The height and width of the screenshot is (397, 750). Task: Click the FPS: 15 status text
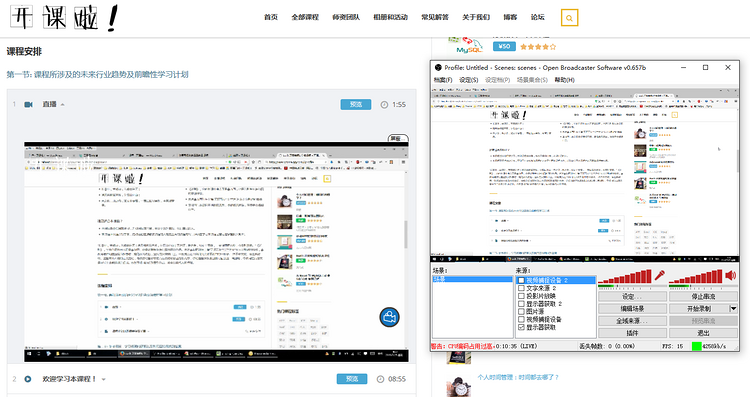pyautogui.click(x=673, y=346)
